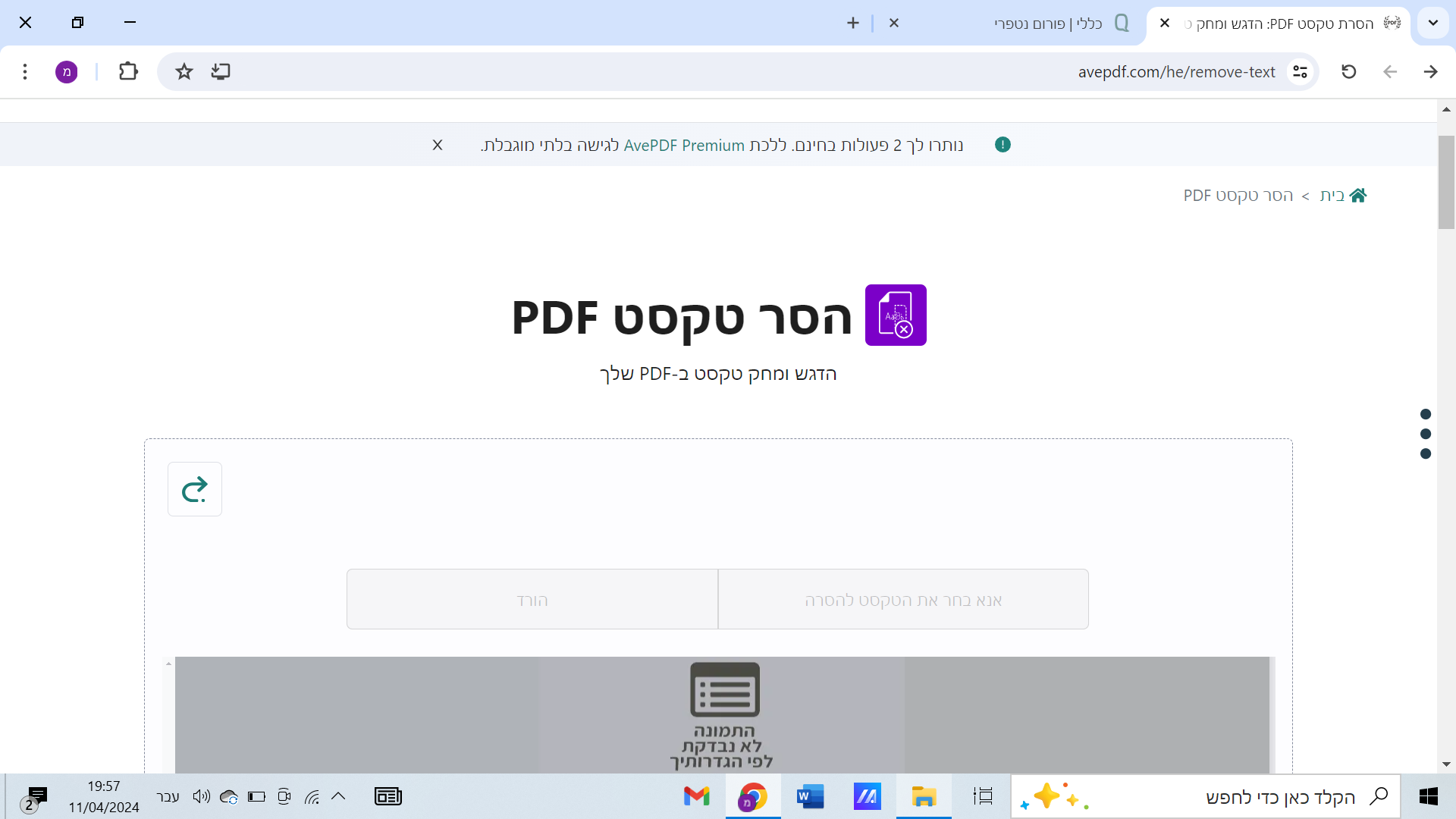Click the home icon in the breadcrumb
The width and height of the screenshot is (1456, 819).
click(1358, 196)
